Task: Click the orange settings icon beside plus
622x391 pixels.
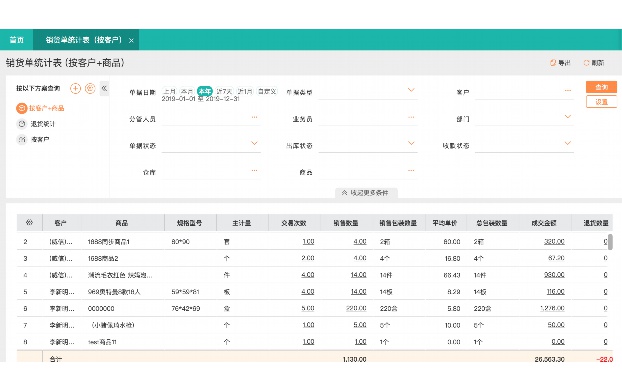Action: (x=90, y=88)
